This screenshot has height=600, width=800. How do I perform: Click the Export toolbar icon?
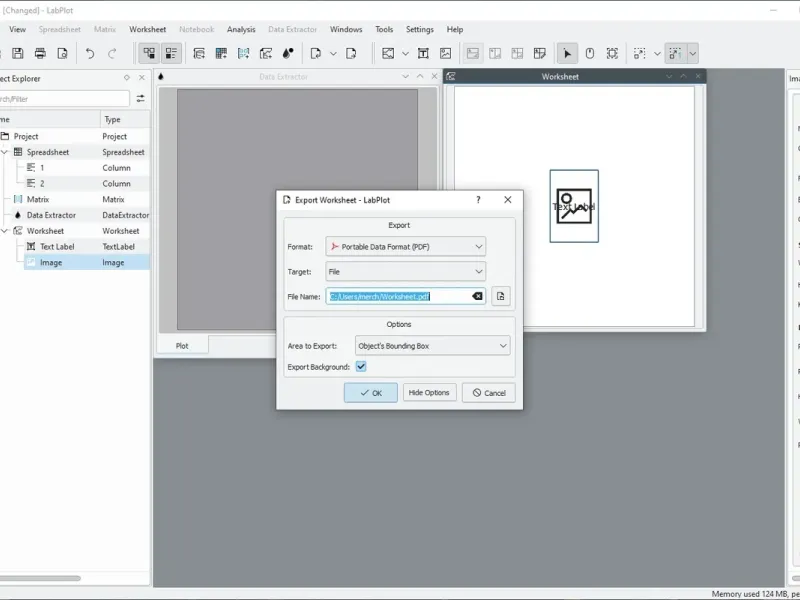[x=351, y=54]
